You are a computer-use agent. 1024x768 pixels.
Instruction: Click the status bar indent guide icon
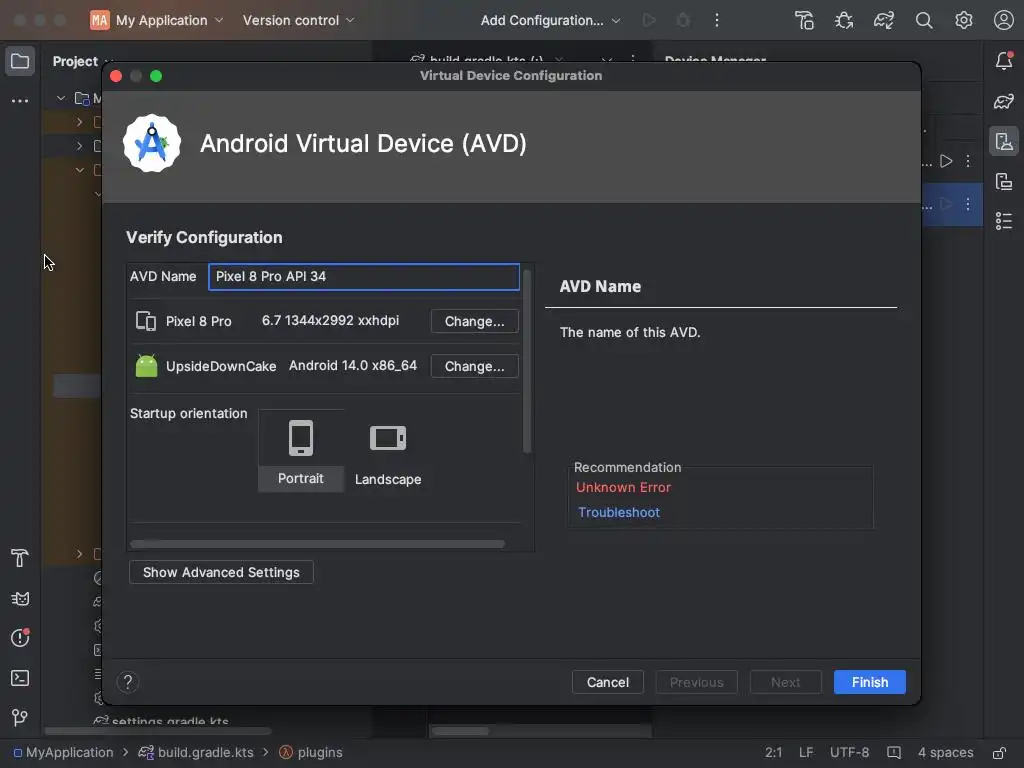coord(893,753)
